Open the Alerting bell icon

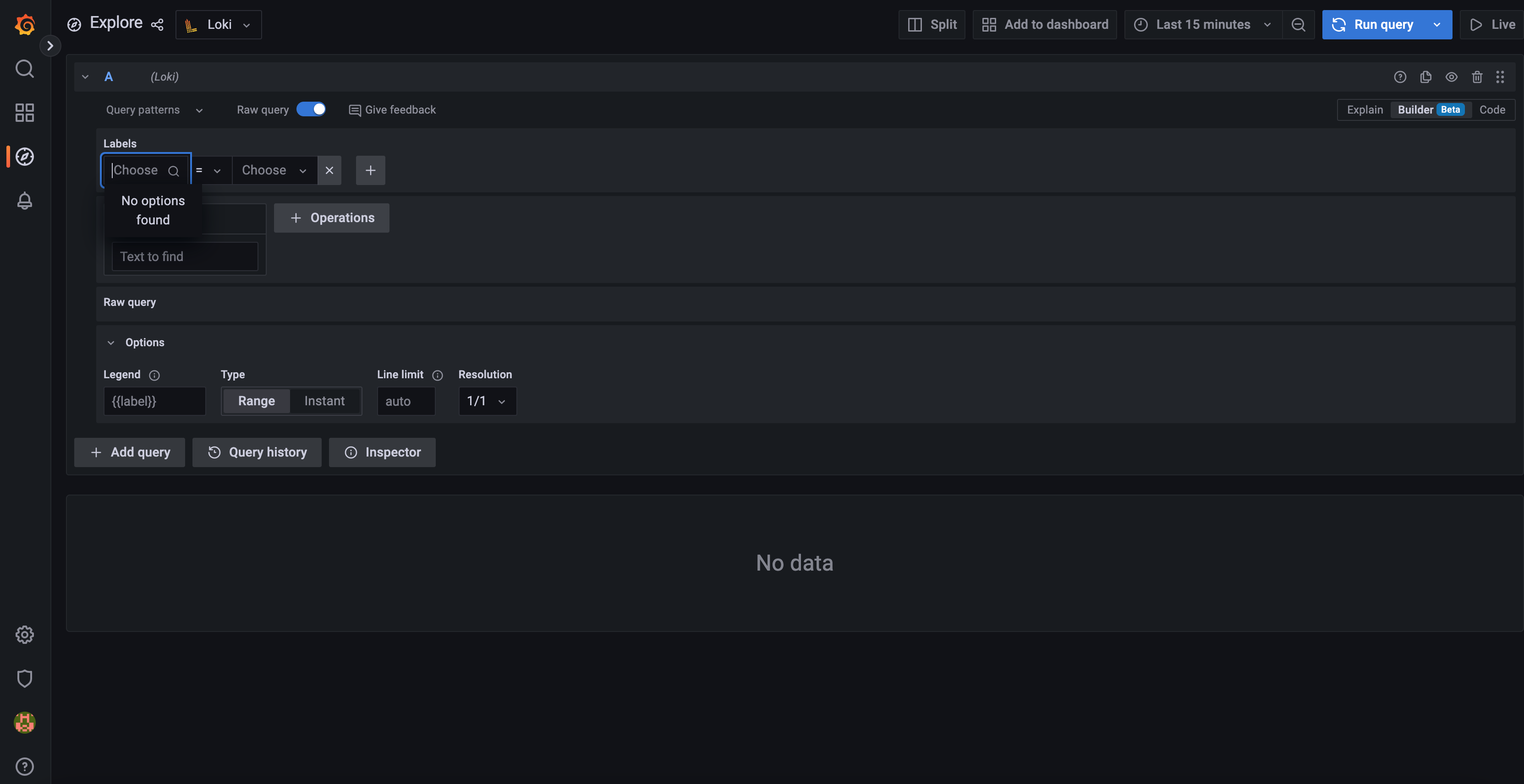(x=24, y=201)
